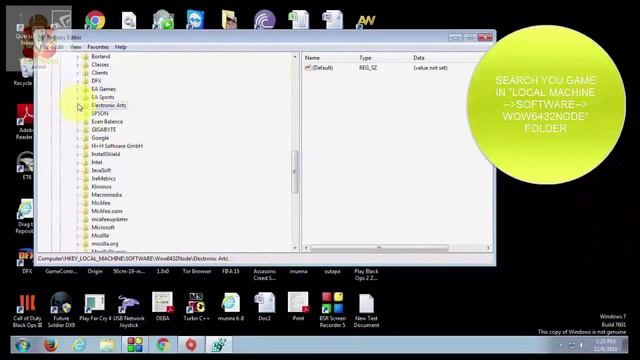Viewport: 640px width, 360px height.
Task: Switch to Chrome on the taskbar
Action: tap(163, 345)
